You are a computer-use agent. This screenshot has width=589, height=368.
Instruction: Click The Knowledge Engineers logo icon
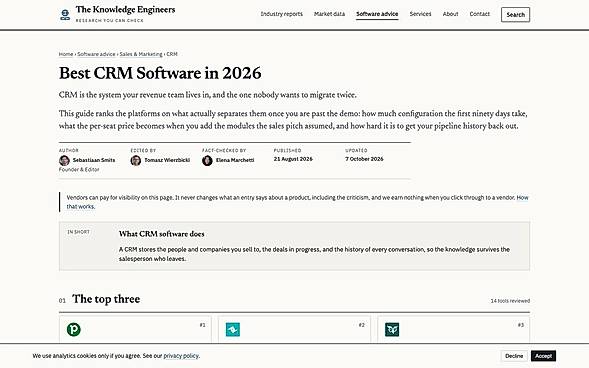pyautogui.click(x=65, y=15)
